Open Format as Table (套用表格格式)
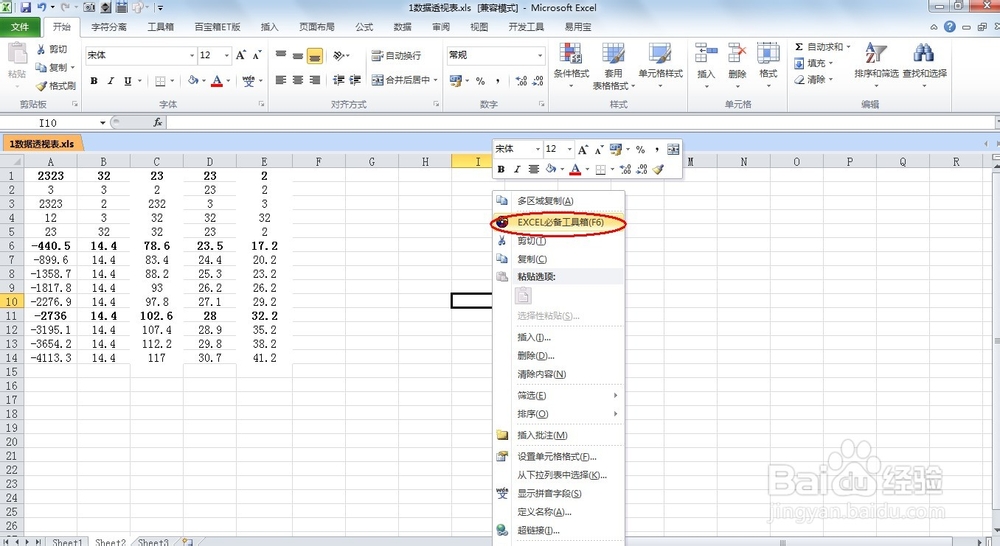Image resolution: width=1000 pixels, height=546 pixels. (x=613, y=67)
